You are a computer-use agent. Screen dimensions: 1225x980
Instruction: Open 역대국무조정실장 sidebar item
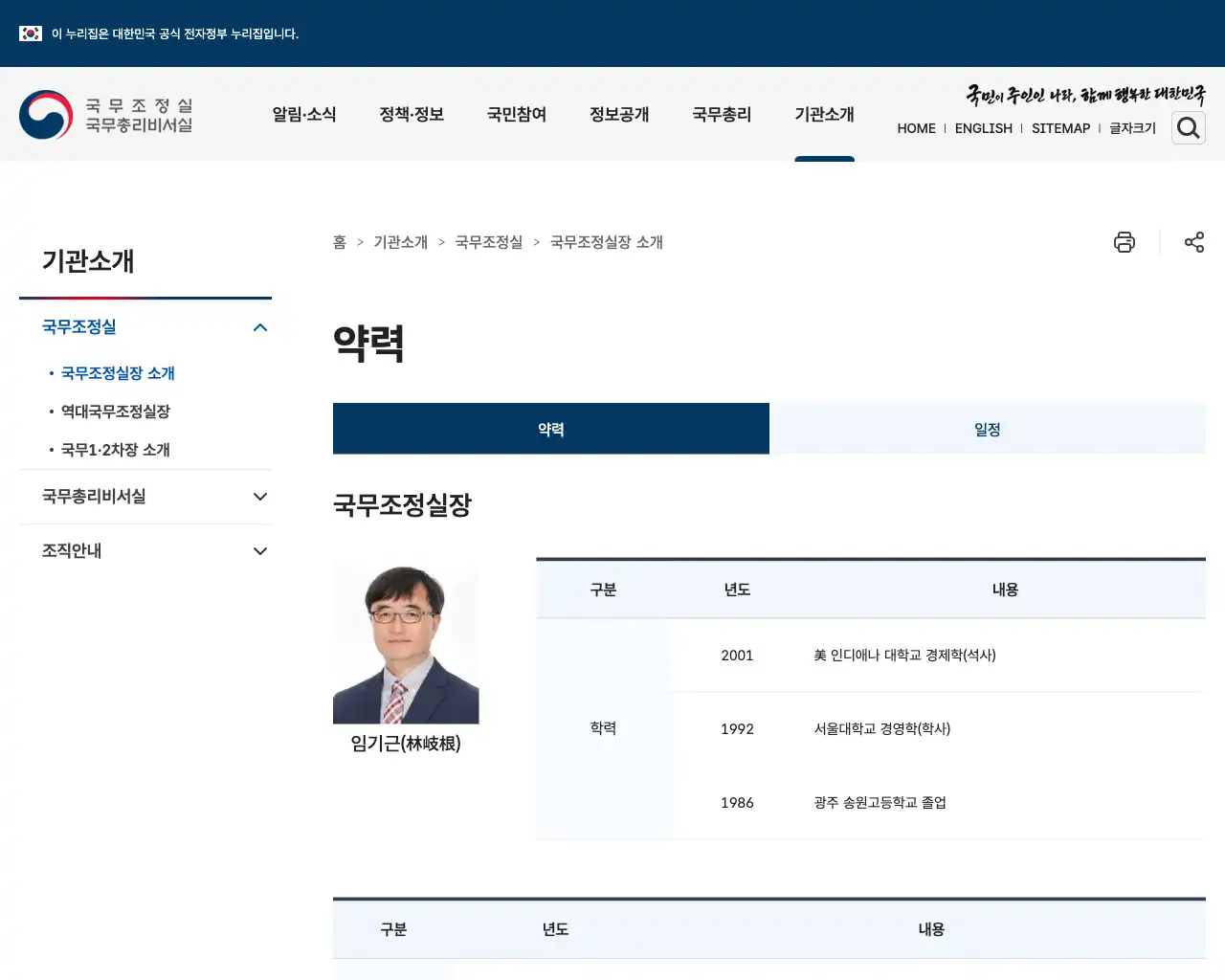[116, 412]
